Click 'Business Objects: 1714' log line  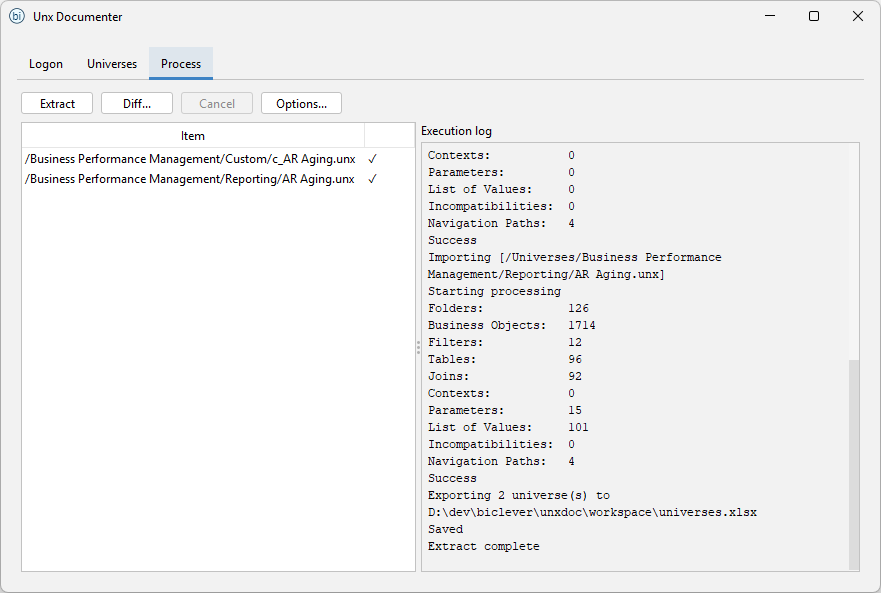click(x=511, y=325)
